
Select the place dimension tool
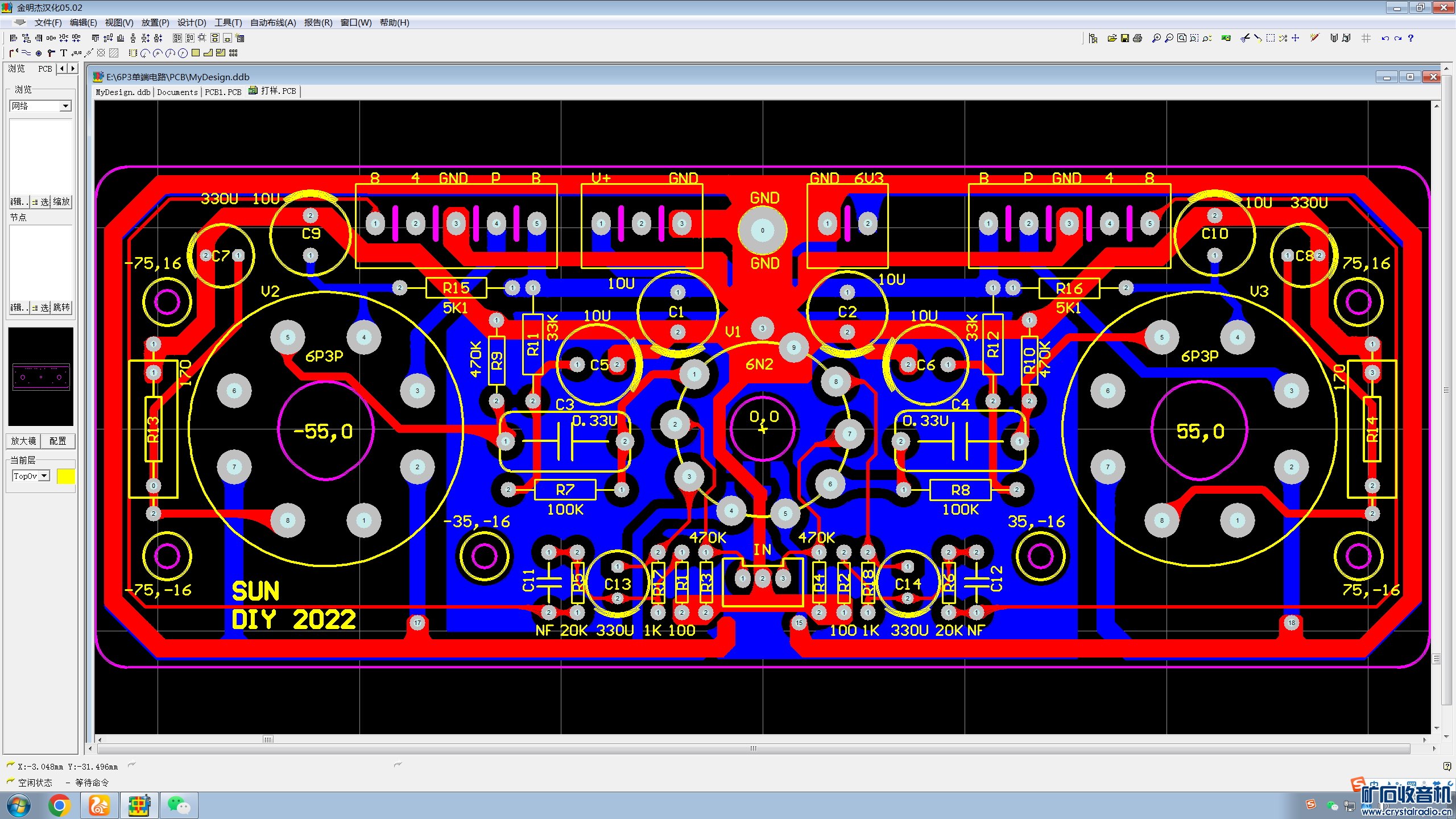[89, 53]
